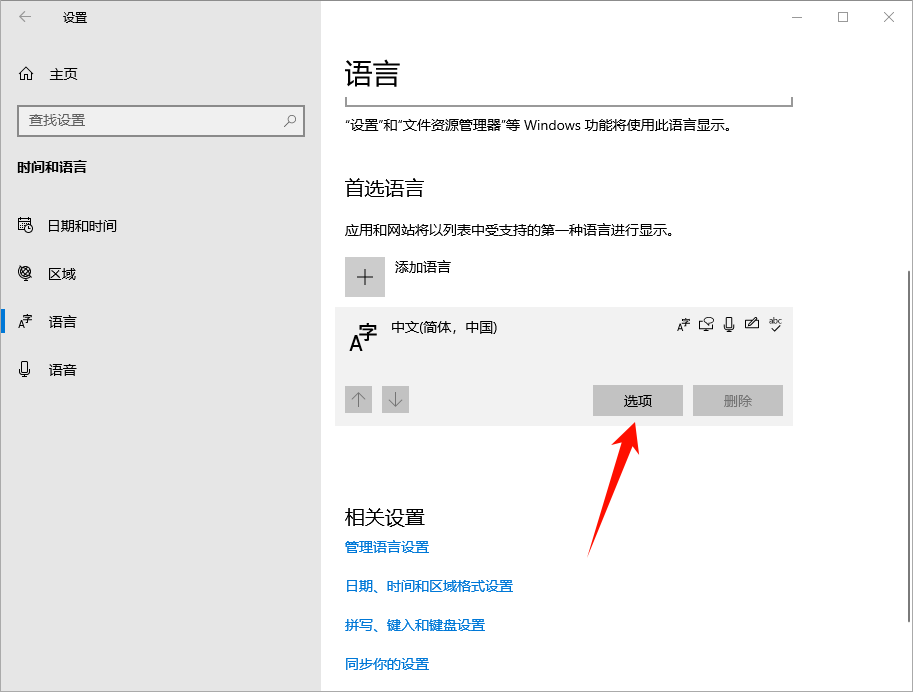Click the text-to-speech icon for Chinese

click(x=707, y=324)
